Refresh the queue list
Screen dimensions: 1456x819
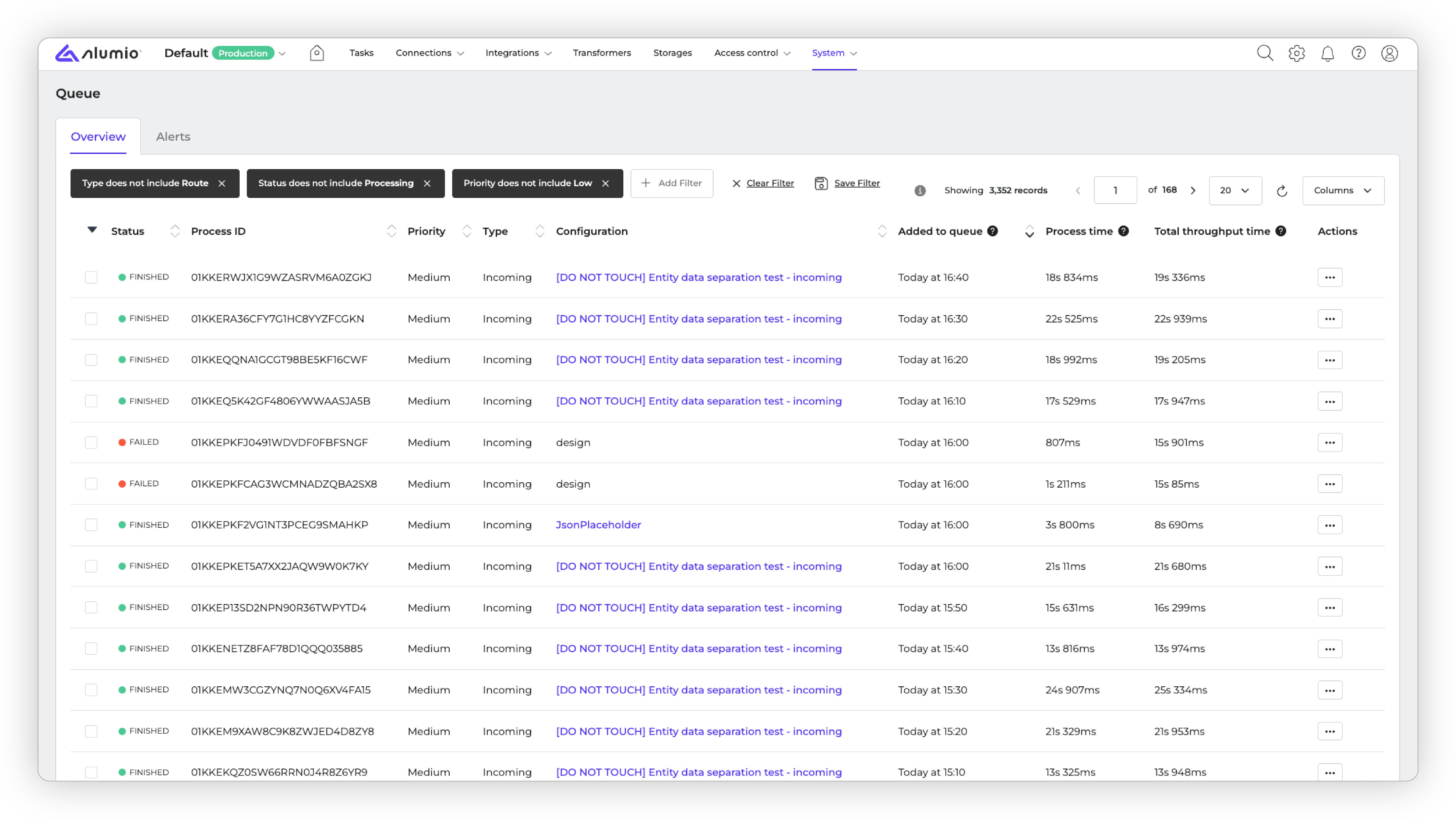tap(1281, 191)
